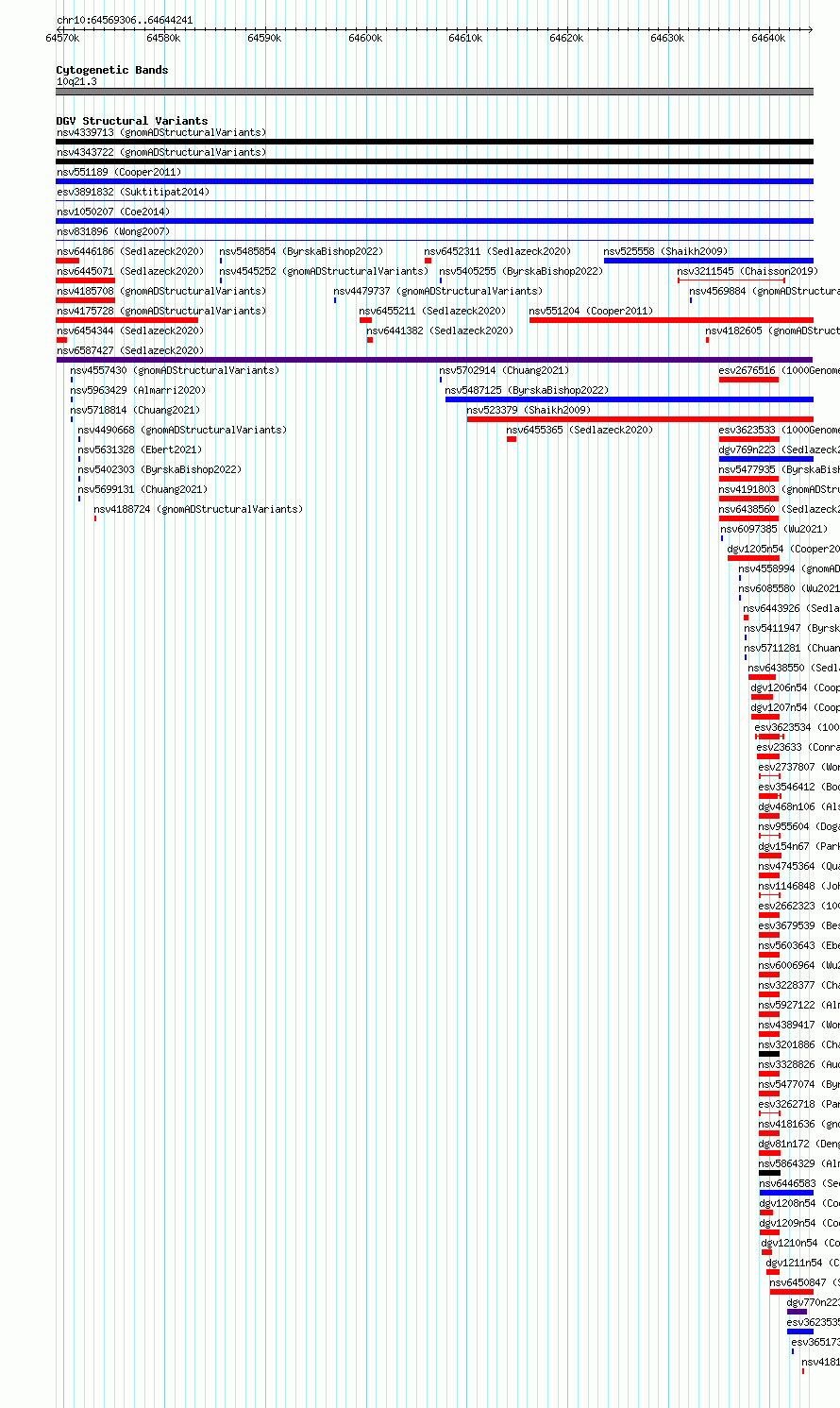Image resolution: width=840 pixels, height=1408 pixels.
Task: Open the dgv769n223 variant label
Action: pyautogui.click(x=780, y=450)
